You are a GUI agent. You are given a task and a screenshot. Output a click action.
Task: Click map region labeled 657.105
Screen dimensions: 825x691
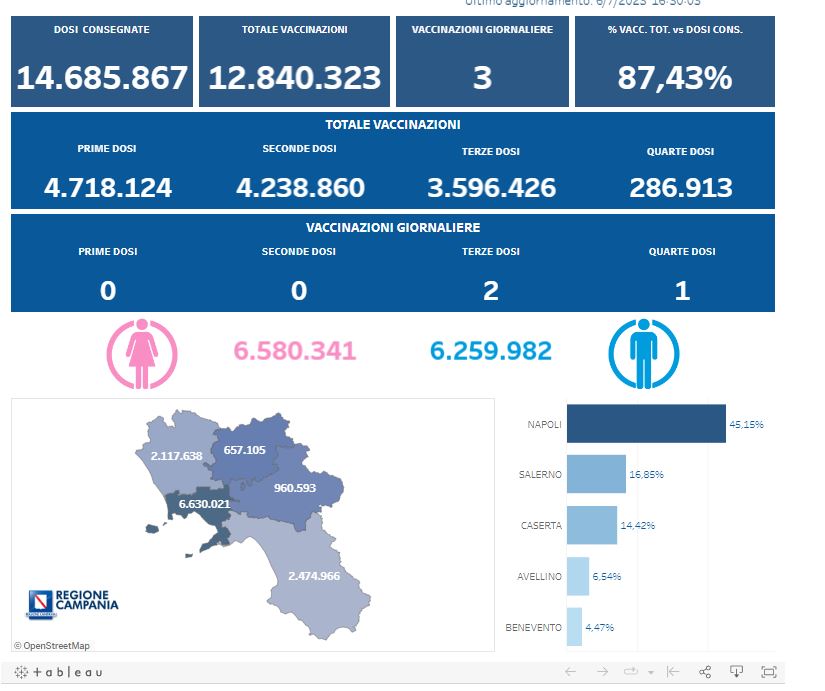coord(245,450)
